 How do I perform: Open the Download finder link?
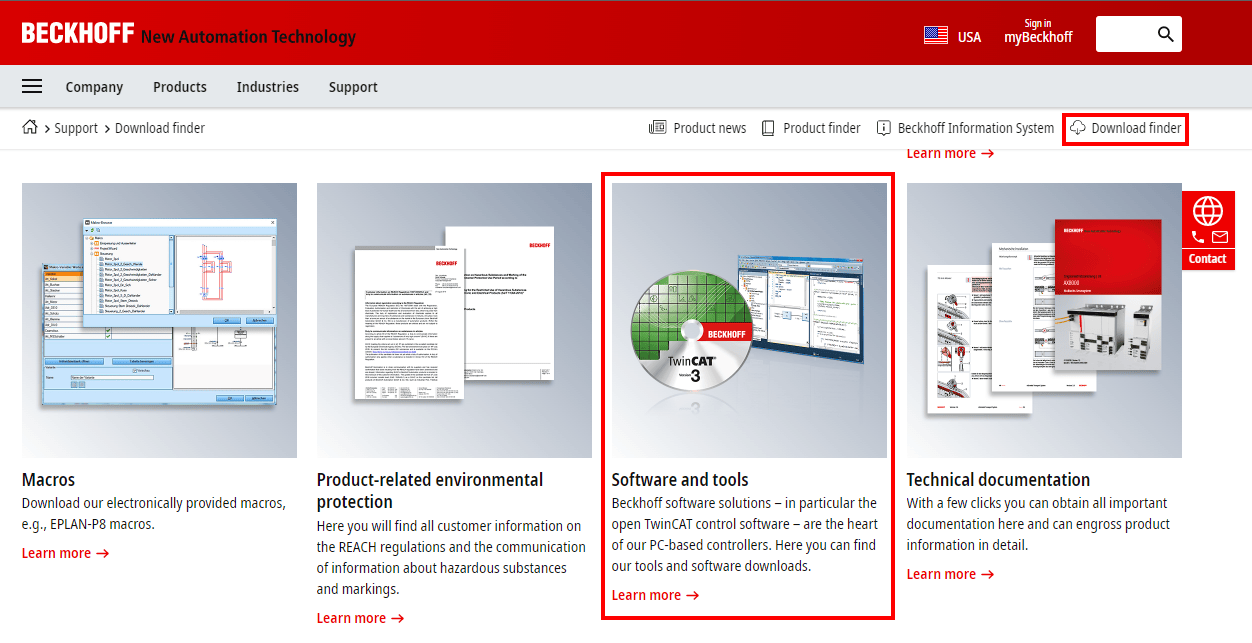[1136, 128]
